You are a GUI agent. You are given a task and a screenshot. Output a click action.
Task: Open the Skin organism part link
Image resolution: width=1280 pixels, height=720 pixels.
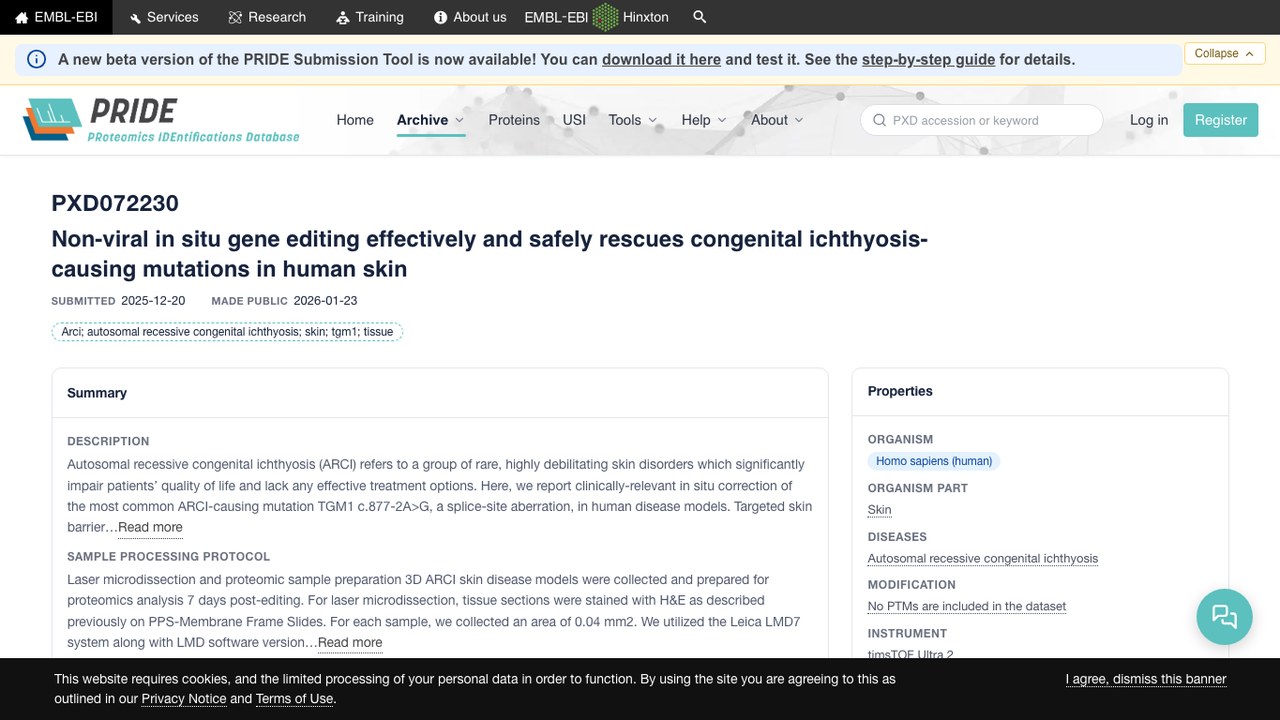coord(879,510)
